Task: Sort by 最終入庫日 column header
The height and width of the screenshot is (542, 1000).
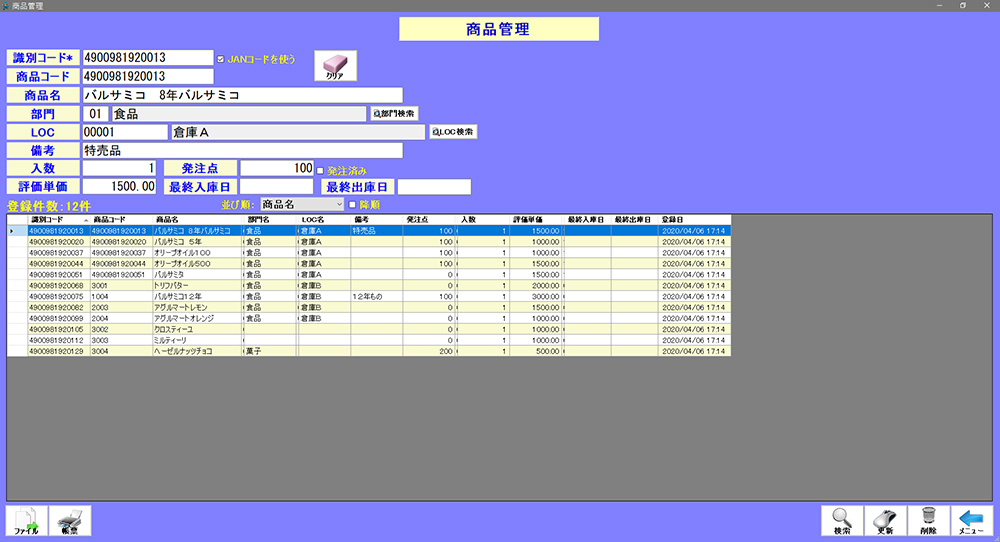Action: click(x=587, y=219)
